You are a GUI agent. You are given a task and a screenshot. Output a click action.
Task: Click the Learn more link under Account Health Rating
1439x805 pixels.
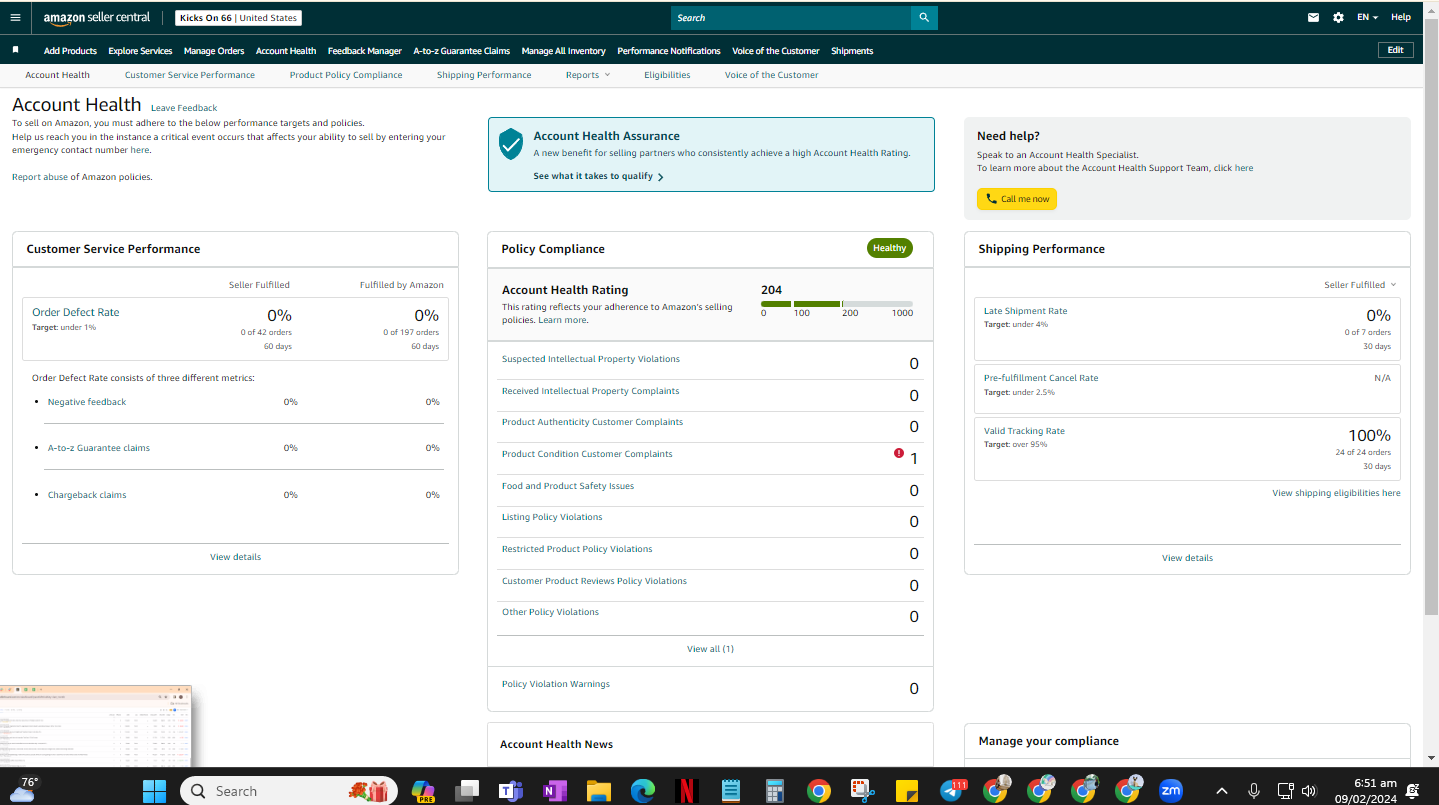(x=563, y=320)
